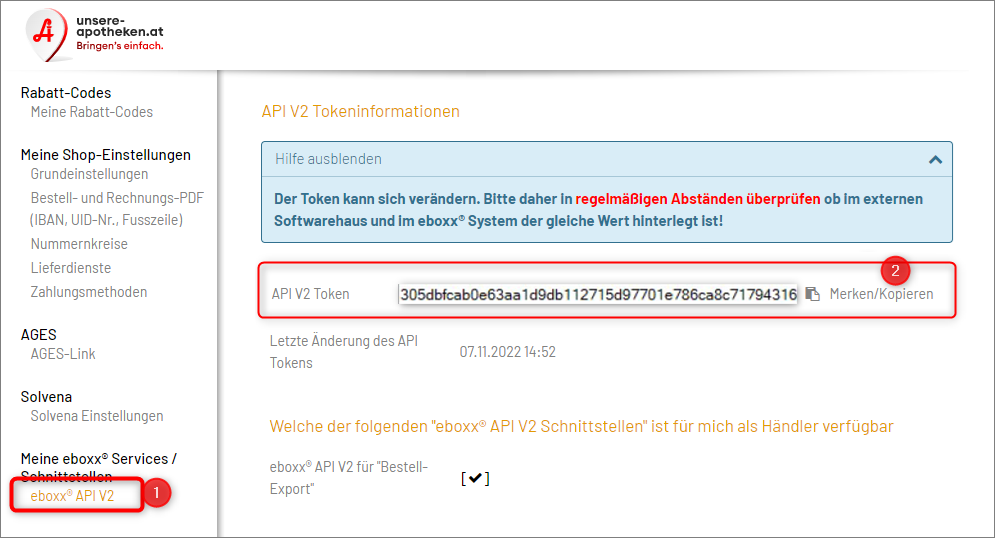Click the Merken/Kopieren link
This screenshot has height=538, width=995.
(881, 294)
